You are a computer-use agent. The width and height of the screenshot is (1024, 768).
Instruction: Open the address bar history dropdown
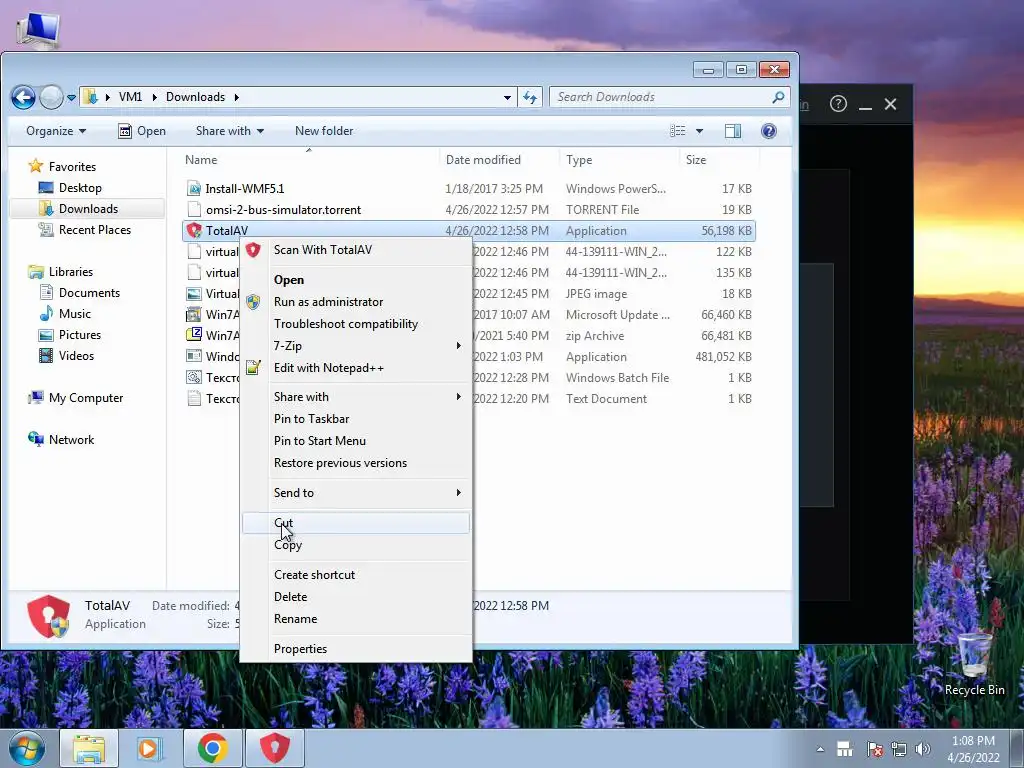[x=507, y=97]
